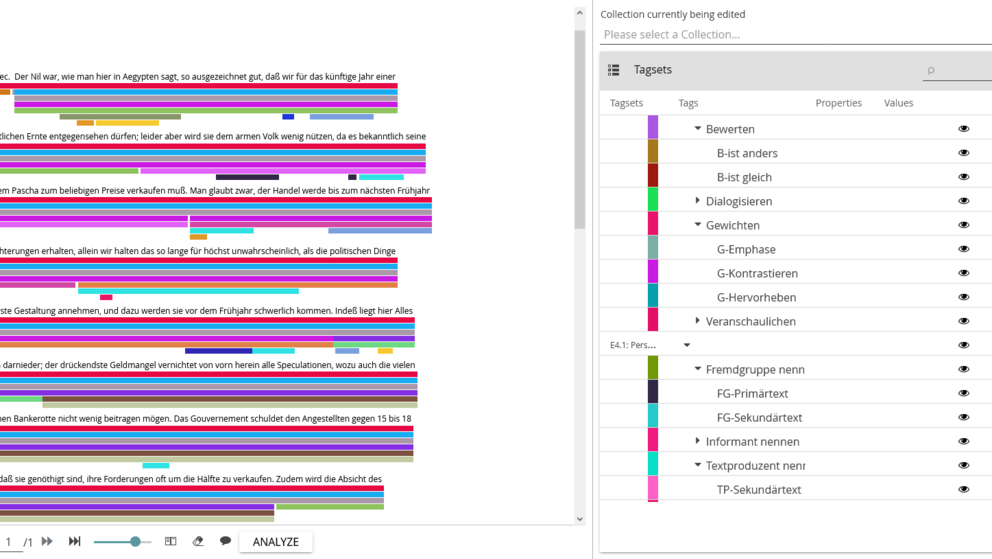992x559 pixels.
Task: Click the Properties column header
Action: coord(838,103)
